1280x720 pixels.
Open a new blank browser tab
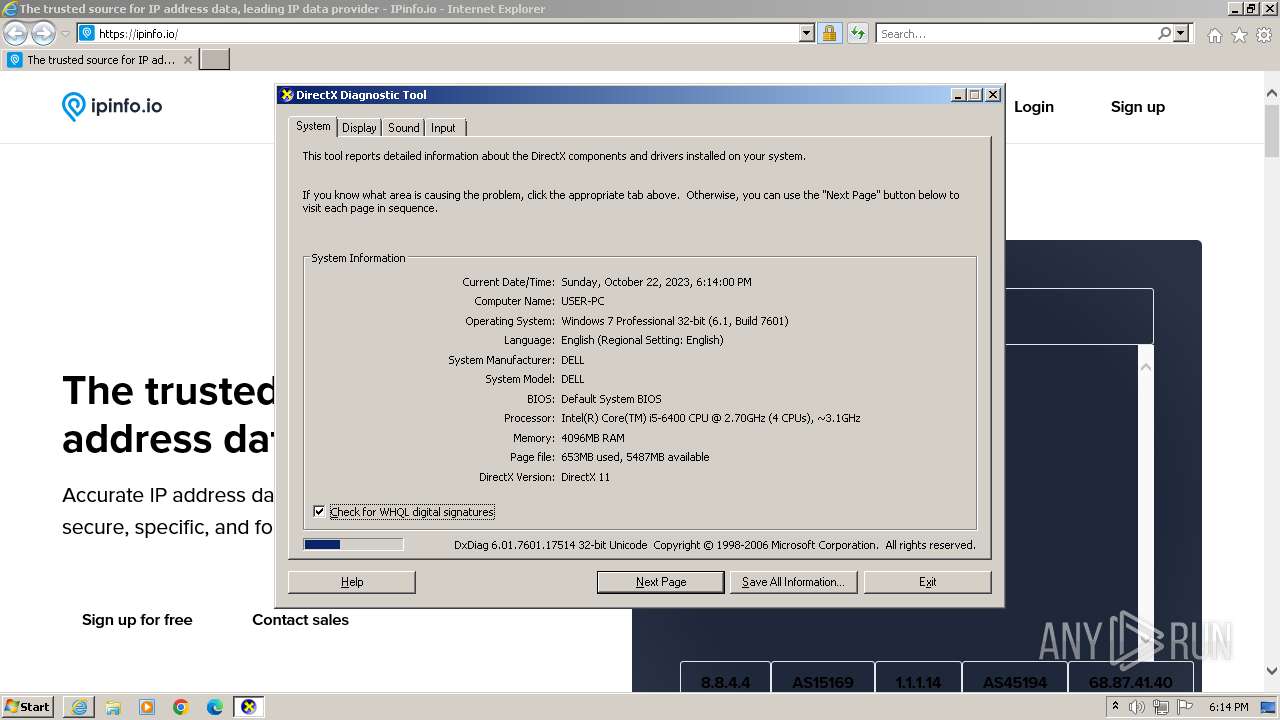coord(215,59)
